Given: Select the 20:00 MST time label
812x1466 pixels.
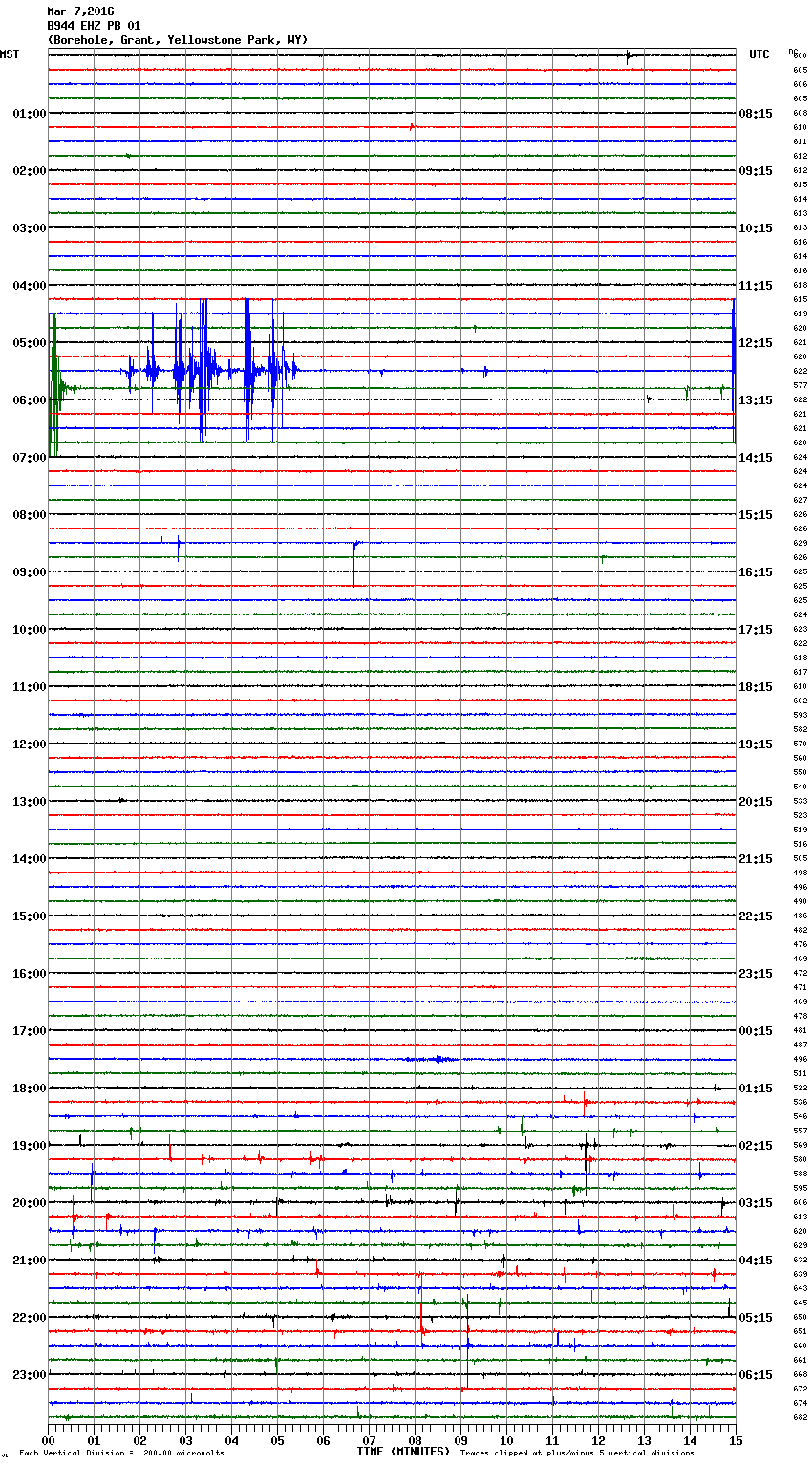Looking at the screenshot, I should pos(30,1203).
